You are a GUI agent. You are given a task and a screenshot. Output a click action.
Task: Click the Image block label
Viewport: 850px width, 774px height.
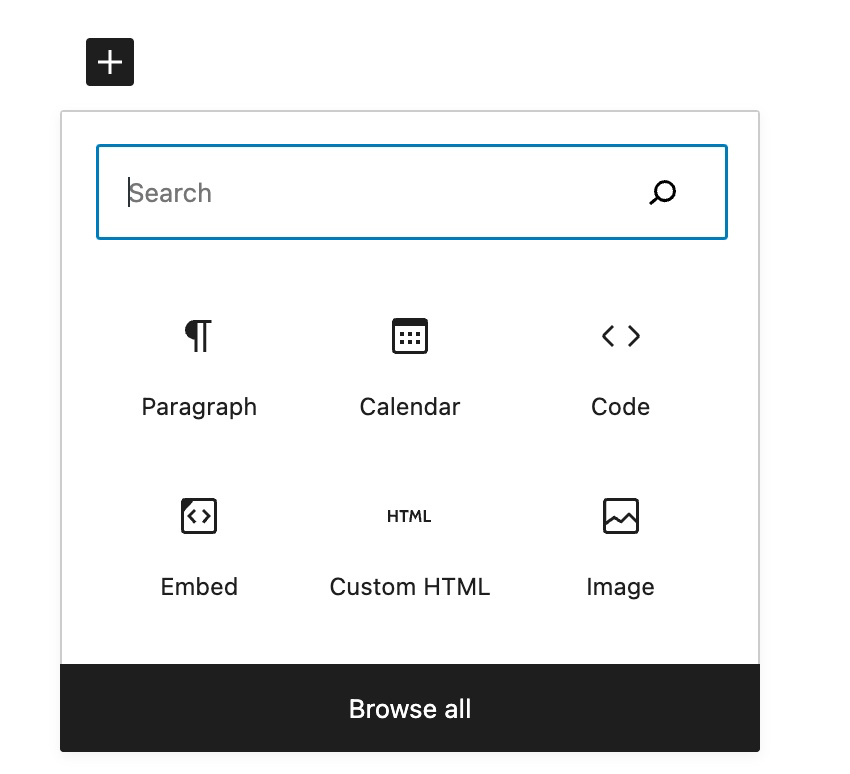(621, 588)
